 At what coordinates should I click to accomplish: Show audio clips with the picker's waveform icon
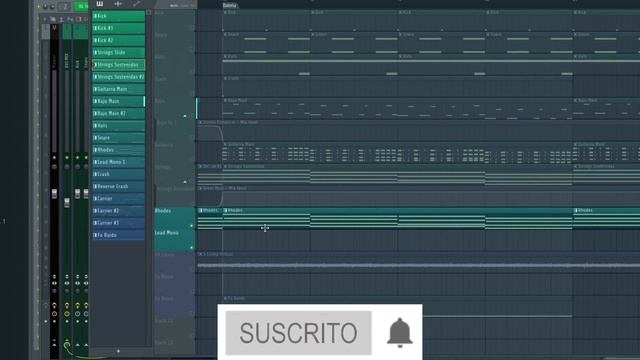[x=118, y=4]
